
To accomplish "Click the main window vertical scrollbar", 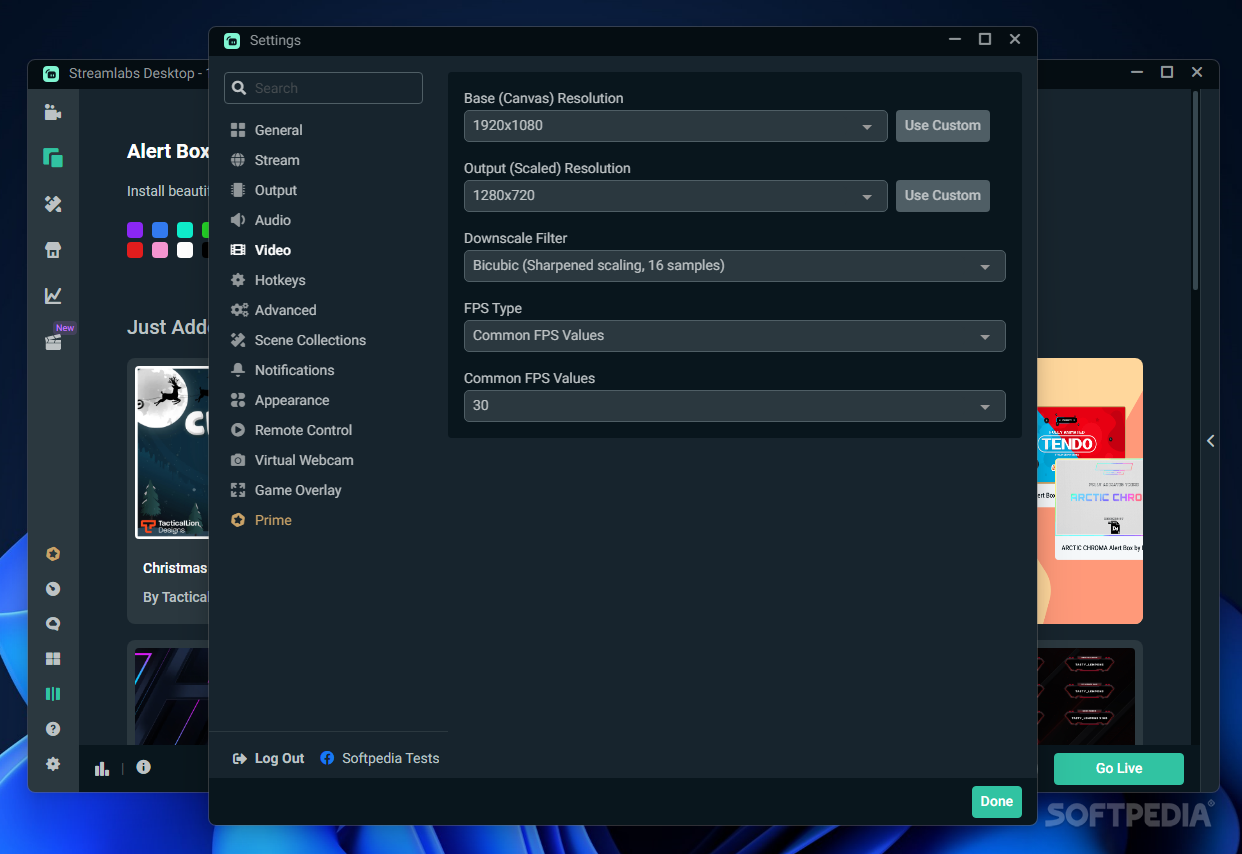I will (1194, 190).
